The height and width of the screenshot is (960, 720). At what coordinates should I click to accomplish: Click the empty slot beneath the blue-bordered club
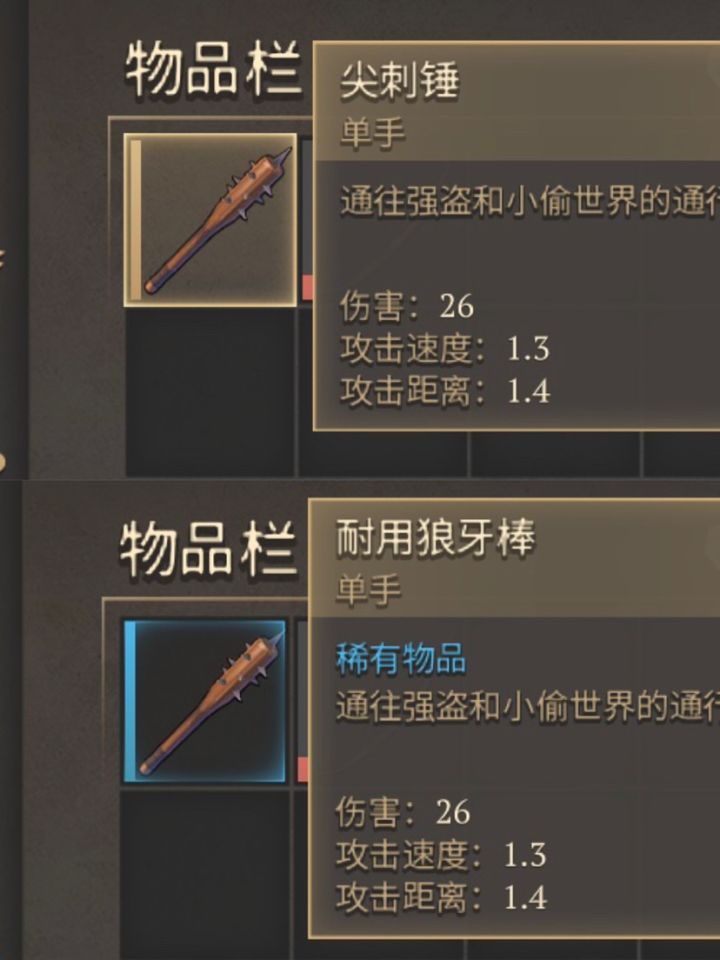[x=205, y=875]
